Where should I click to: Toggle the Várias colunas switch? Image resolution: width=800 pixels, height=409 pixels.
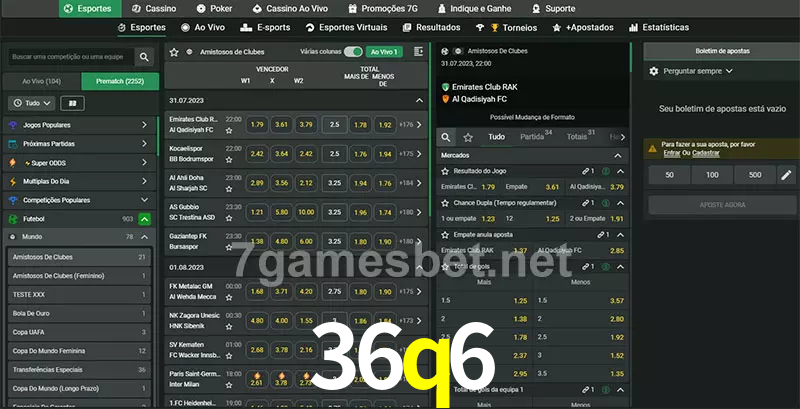coord(353,52)
